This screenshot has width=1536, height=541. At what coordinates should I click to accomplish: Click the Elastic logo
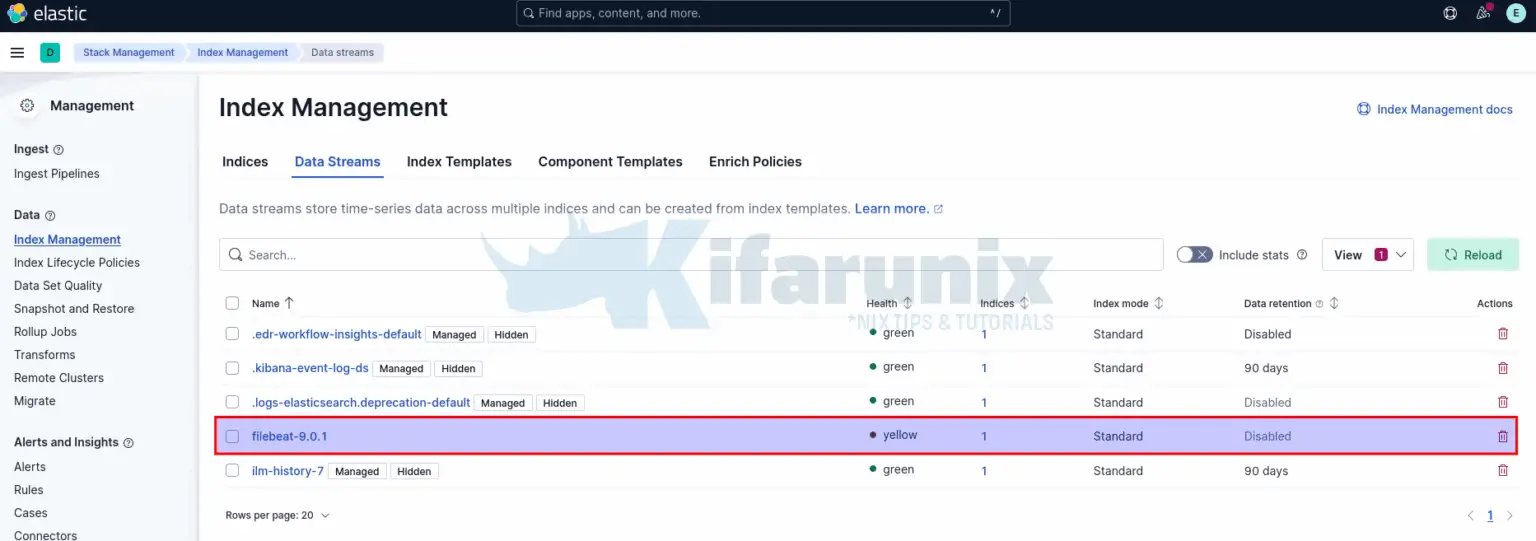(47, 13)
